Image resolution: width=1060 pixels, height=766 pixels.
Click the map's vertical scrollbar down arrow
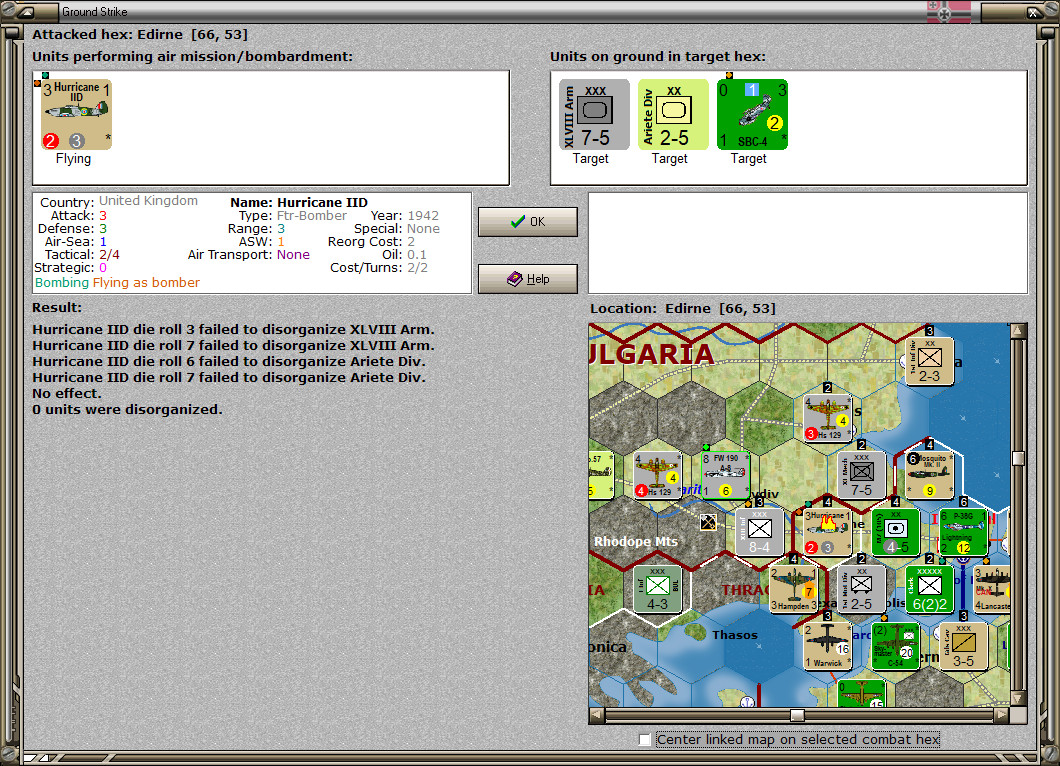(1019, 698)
